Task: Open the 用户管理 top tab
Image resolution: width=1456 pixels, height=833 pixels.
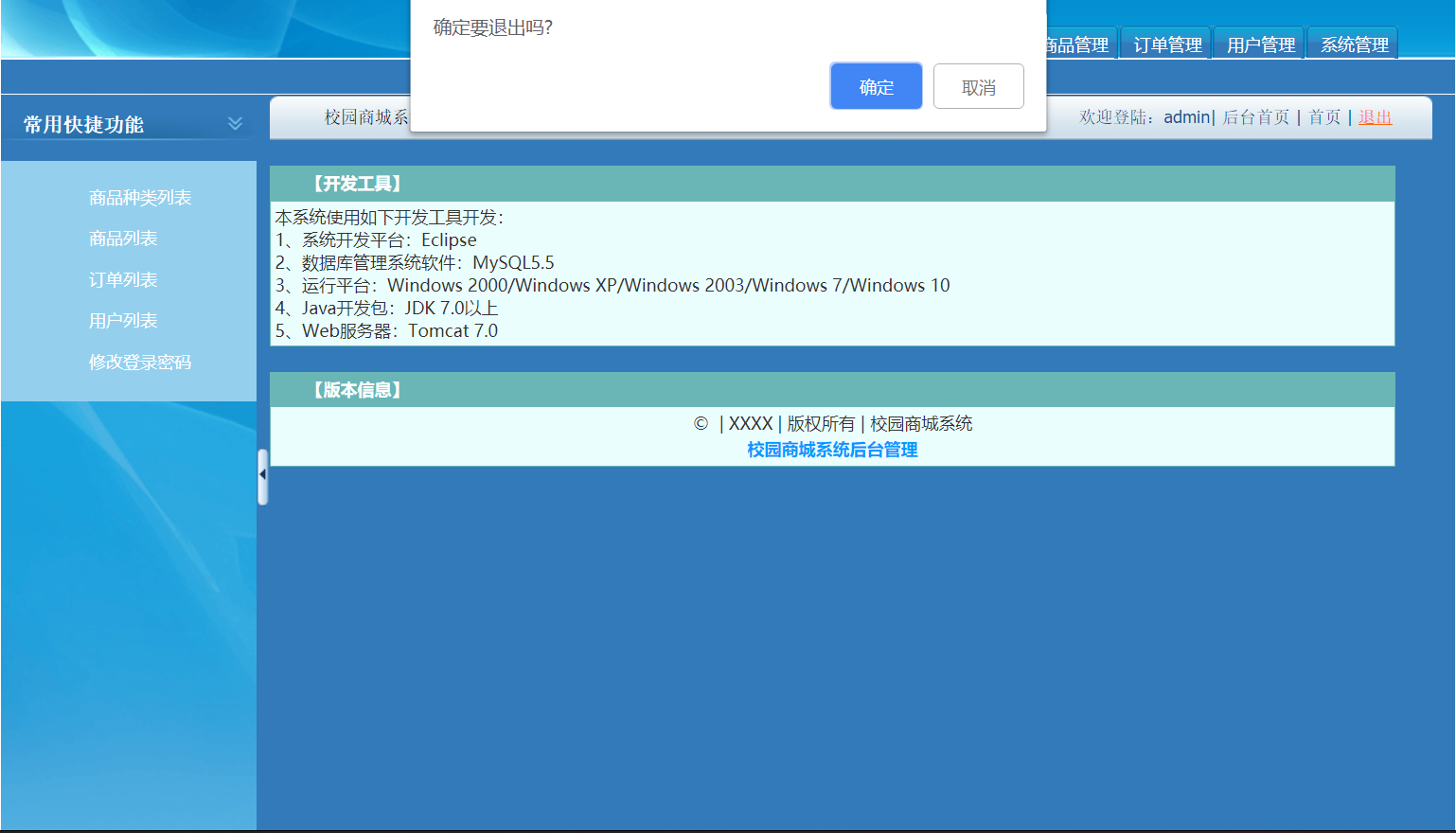Action: coord(1260,44)
